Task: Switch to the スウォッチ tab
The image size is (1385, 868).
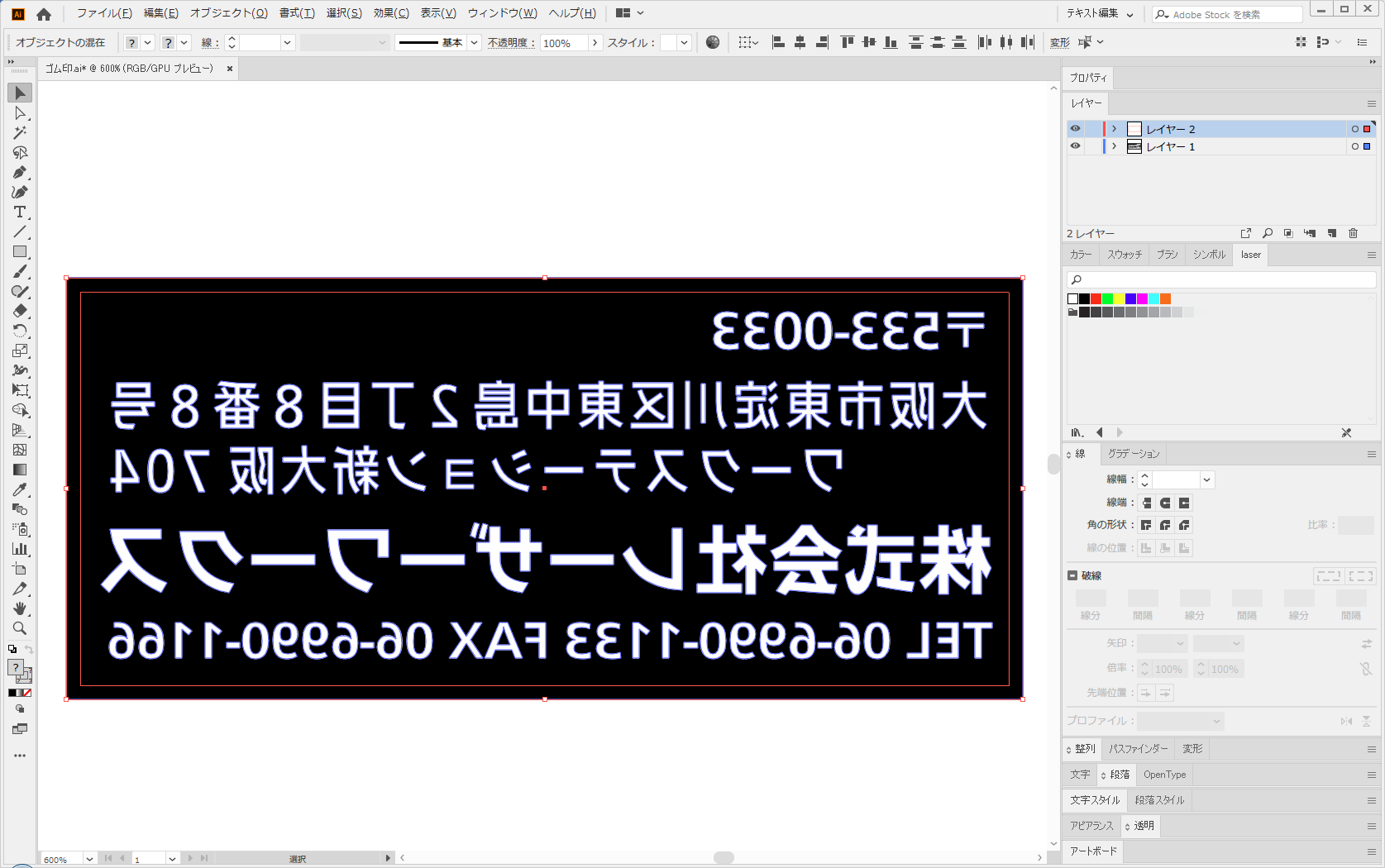Action: click(x=1124, y=255)
